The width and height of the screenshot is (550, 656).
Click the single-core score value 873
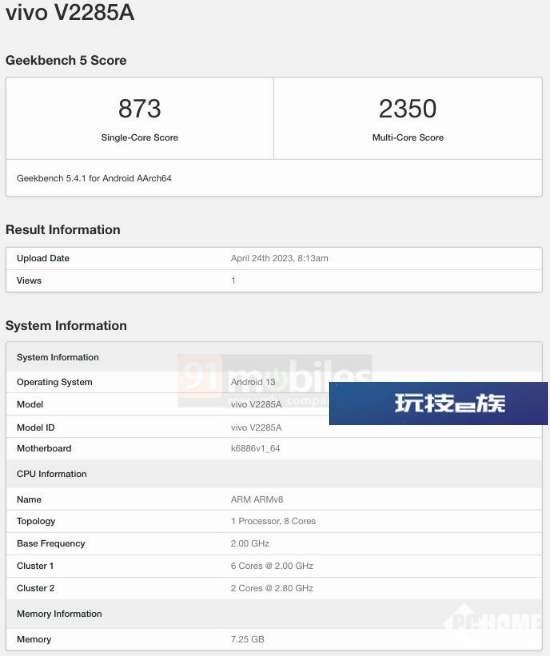[139, 108]
